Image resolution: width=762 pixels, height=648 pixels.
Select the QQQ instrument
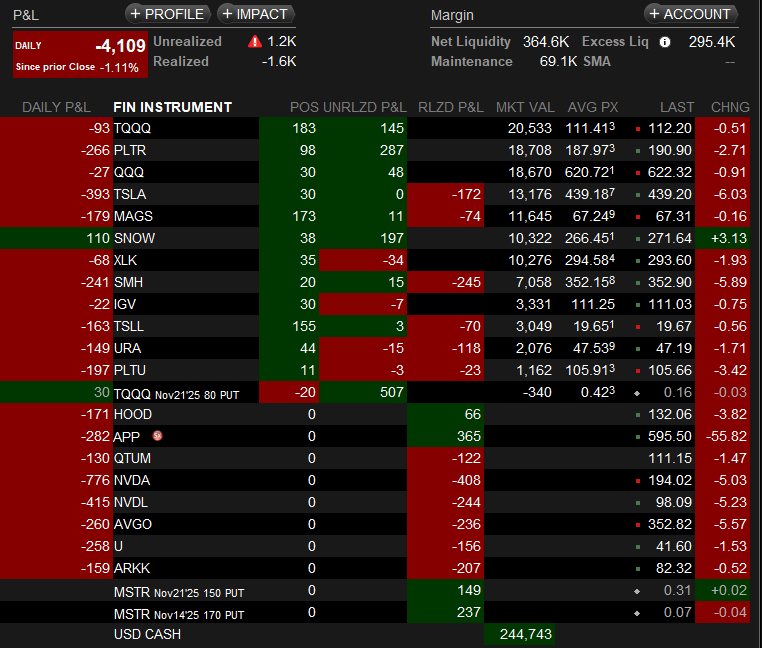click(x=129, y=172)
